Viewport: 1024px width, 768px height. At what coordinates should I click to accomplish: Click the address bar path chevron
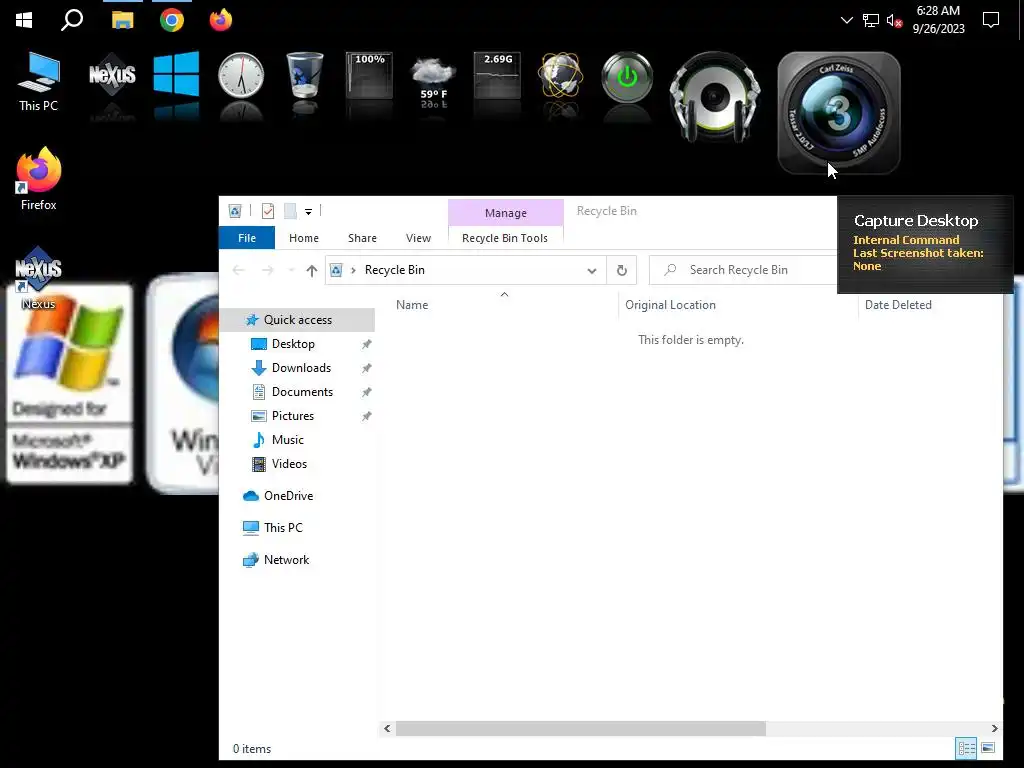click(353, 270)
